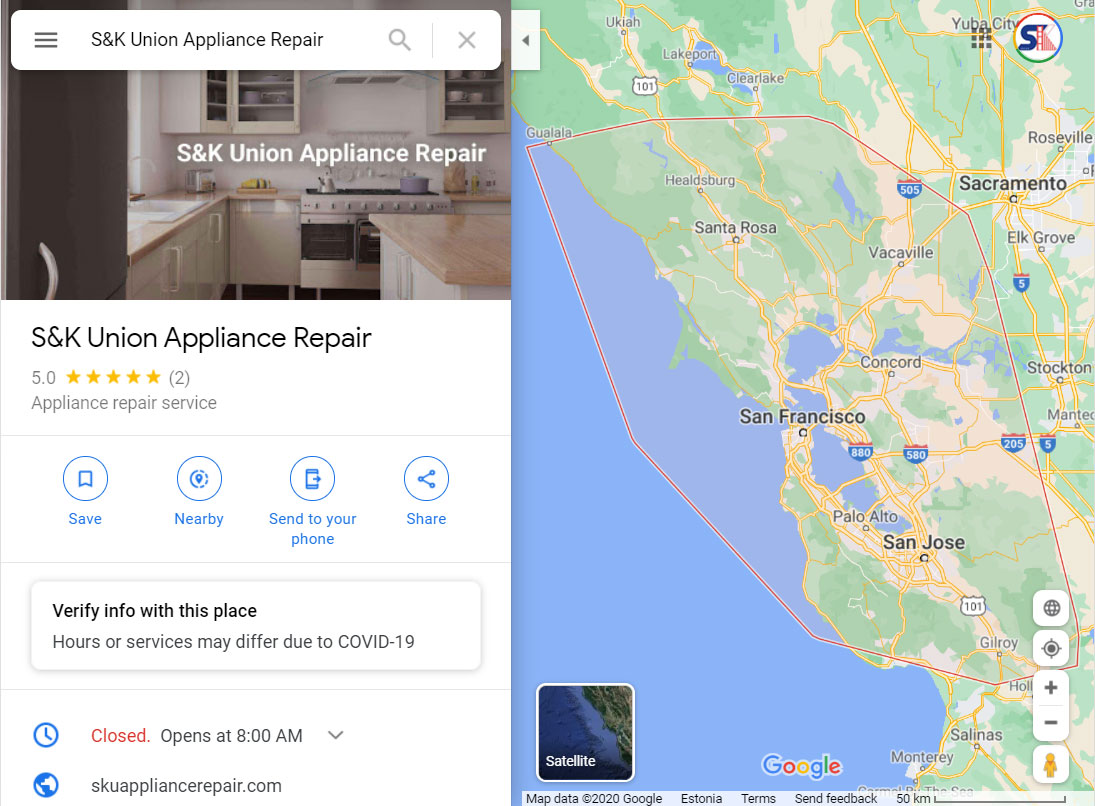Click the Share icon

click(x=426, y=478)
